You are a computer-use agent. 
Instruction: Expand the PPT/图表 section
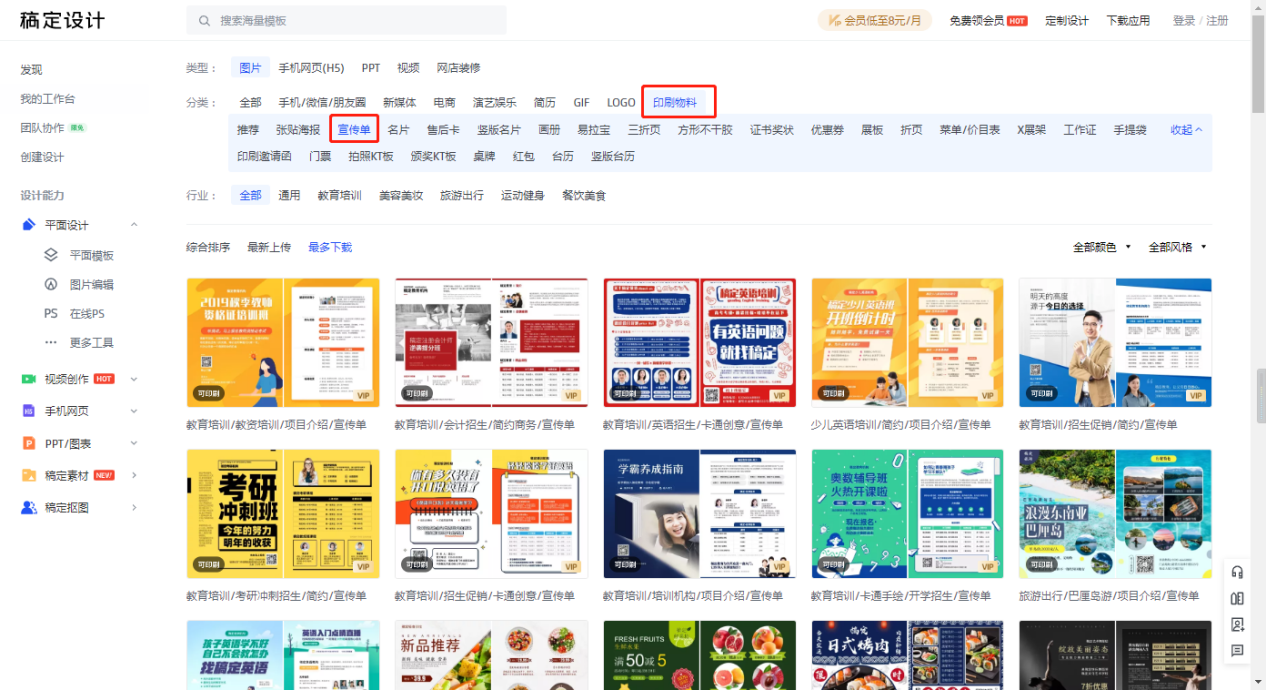point(134,443)
